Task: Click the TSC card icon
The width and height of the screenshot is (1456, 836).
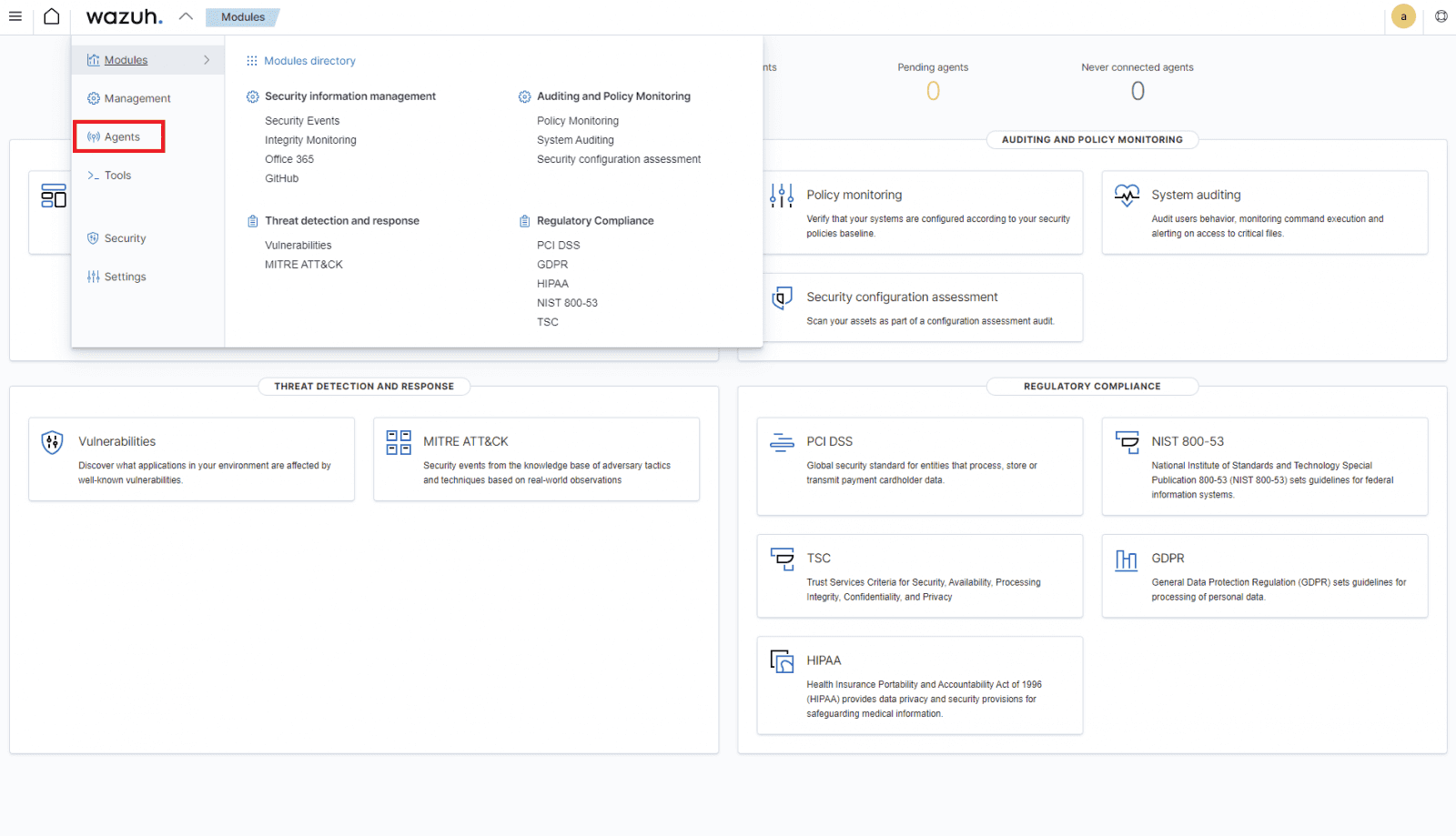Action: tap(782, 559)
